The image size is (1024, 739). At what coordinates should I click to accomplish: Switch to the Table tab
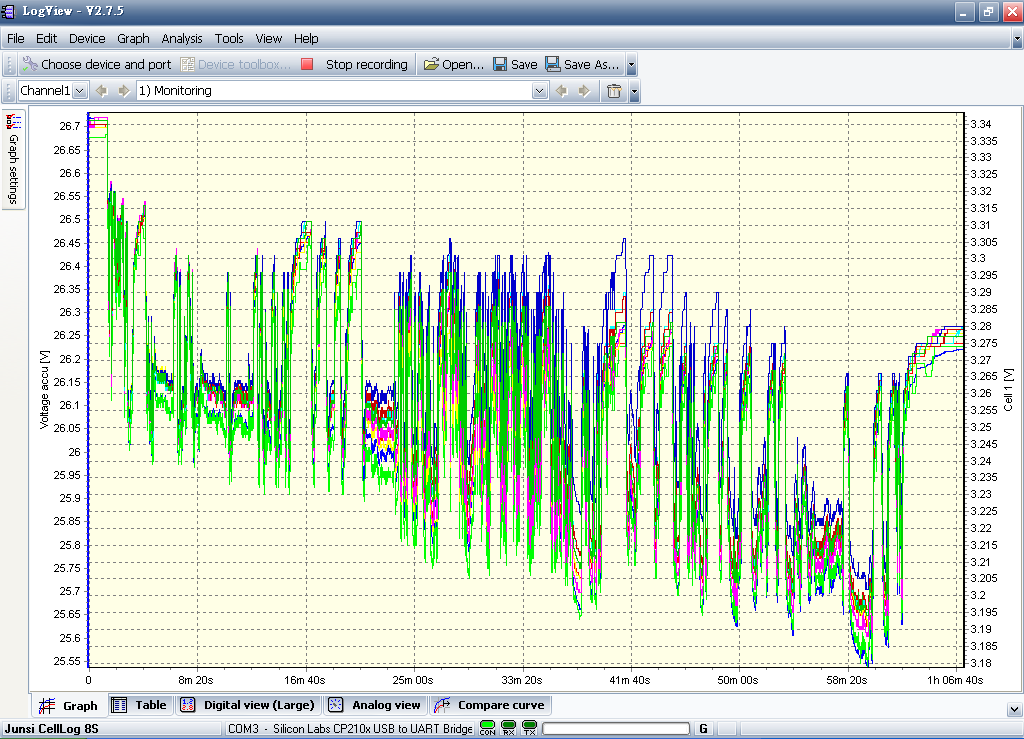(x=140, y=705)
